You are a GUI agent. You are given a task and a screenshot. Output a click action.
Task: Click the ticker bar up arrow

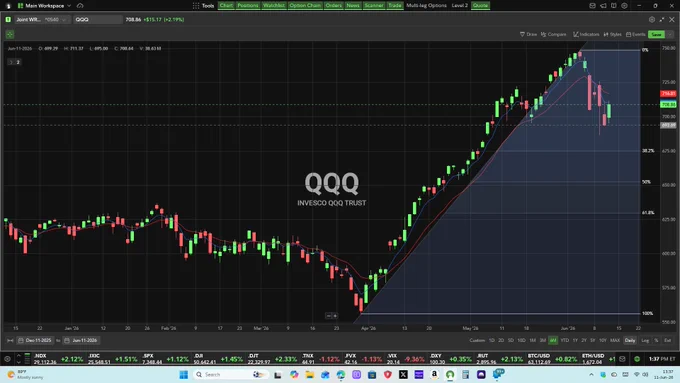18,356
